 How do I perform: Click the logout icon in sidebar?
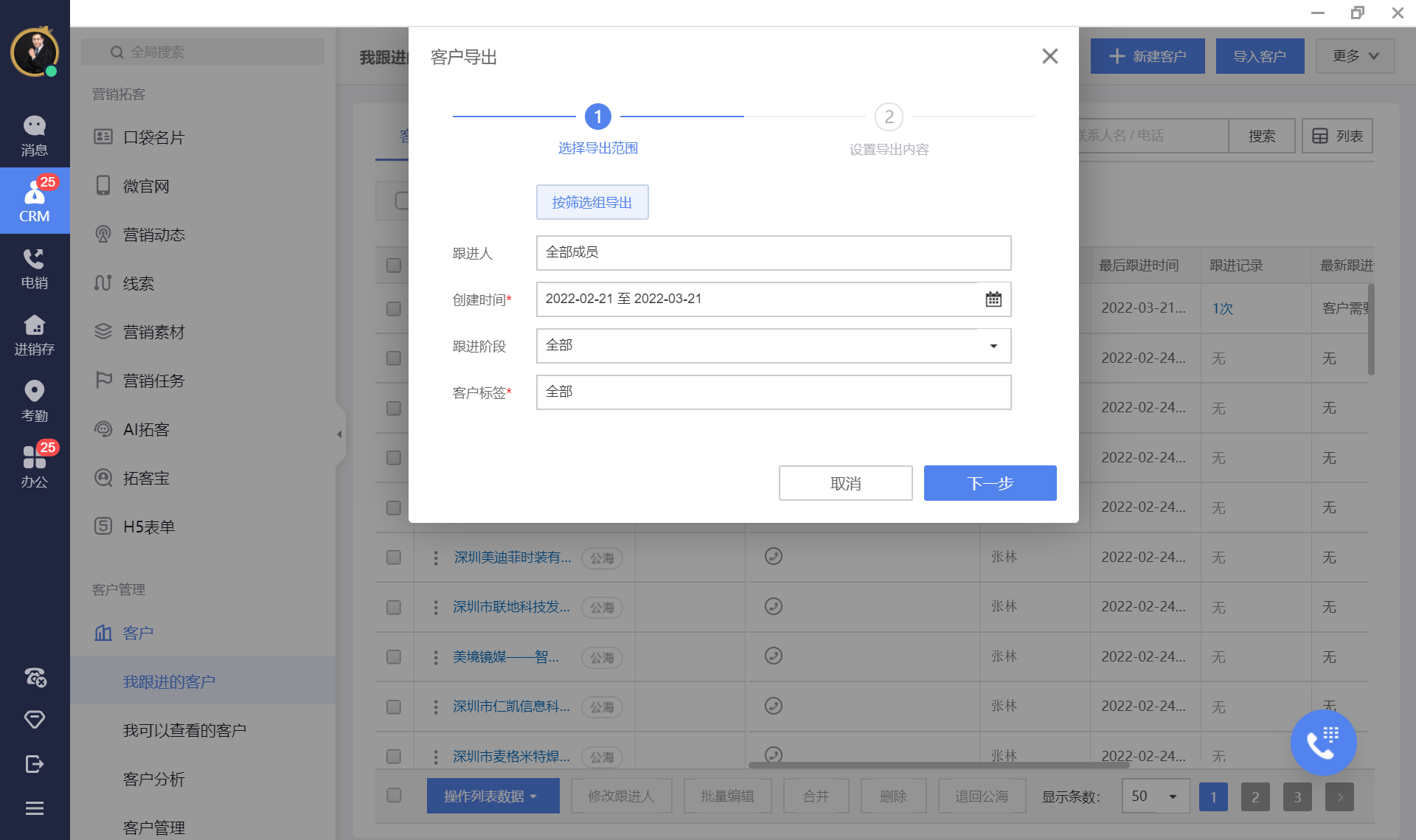click(x=34, y=764)
